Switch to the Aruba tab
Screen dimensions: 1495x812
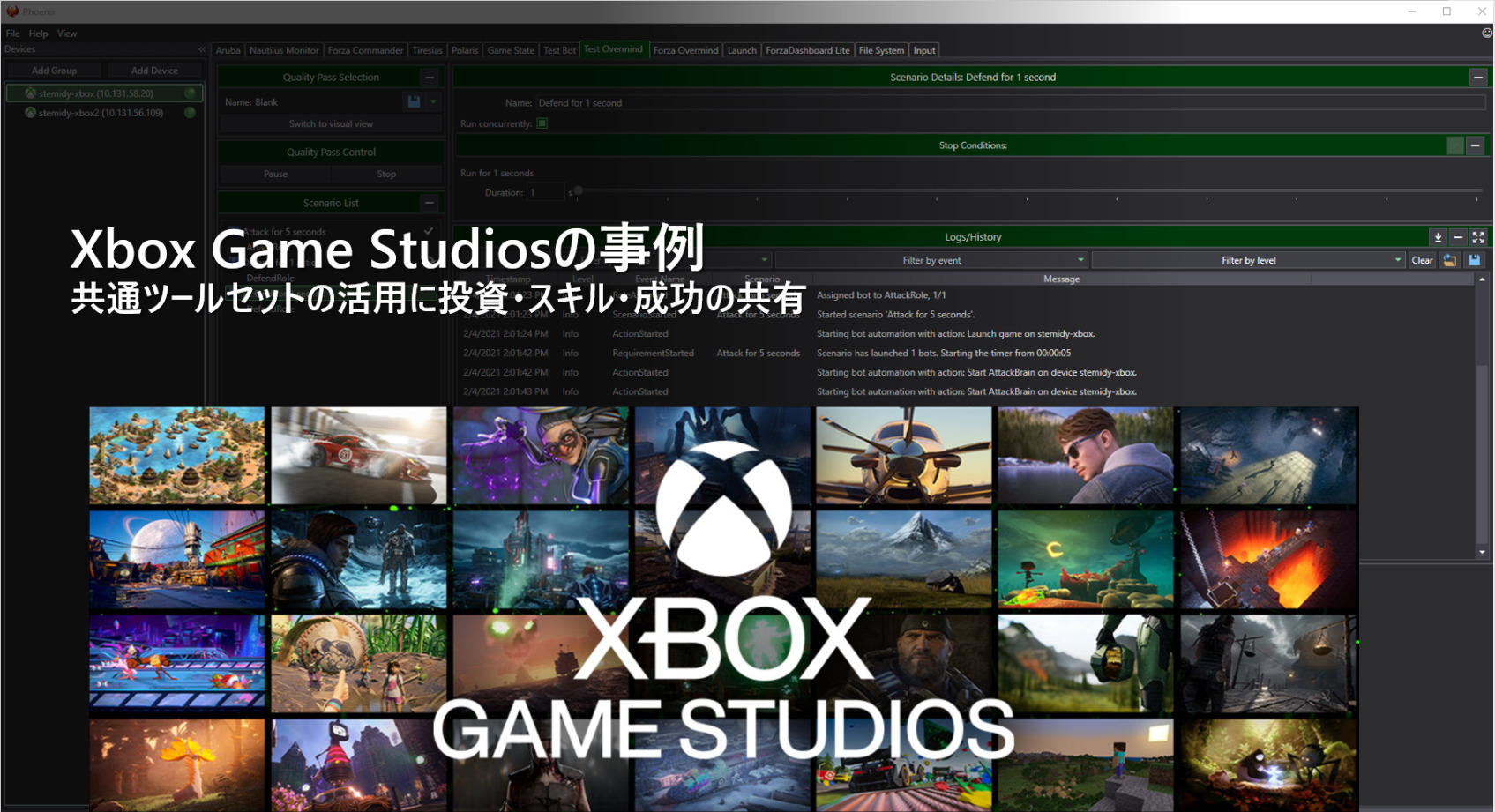228,50
